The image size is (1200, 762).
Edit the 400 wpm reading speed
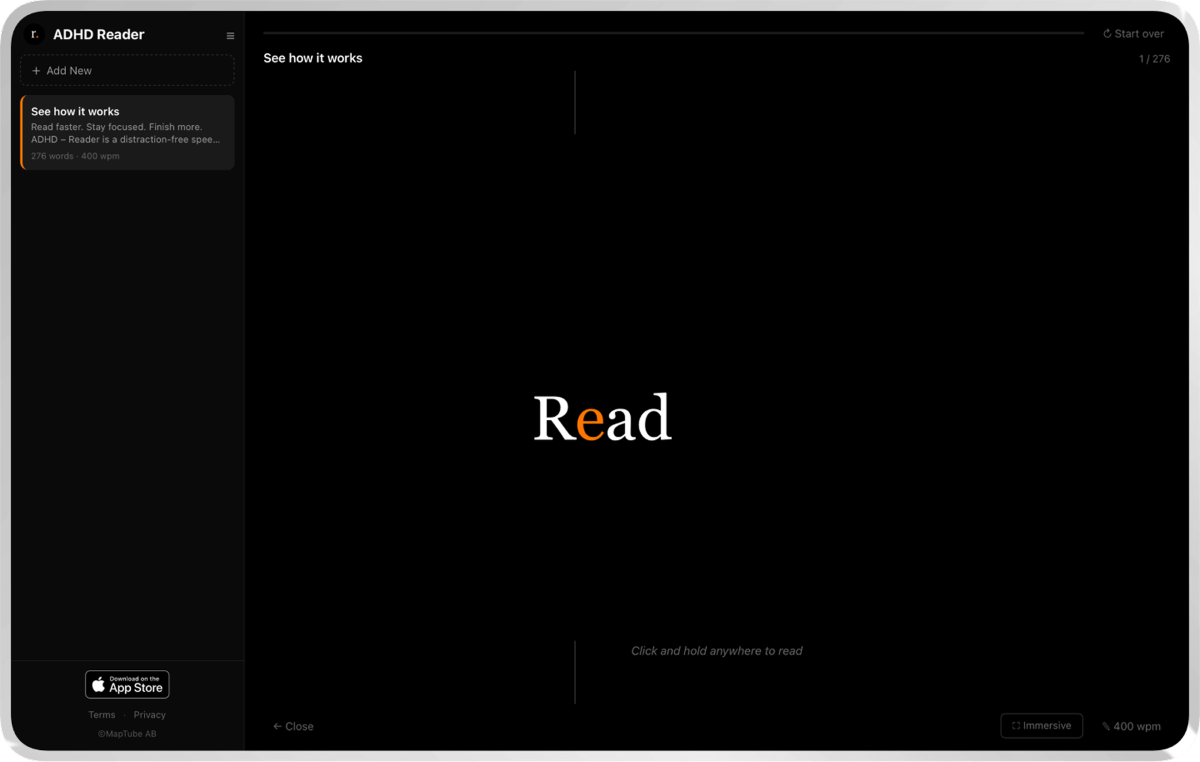[1131, 726]
